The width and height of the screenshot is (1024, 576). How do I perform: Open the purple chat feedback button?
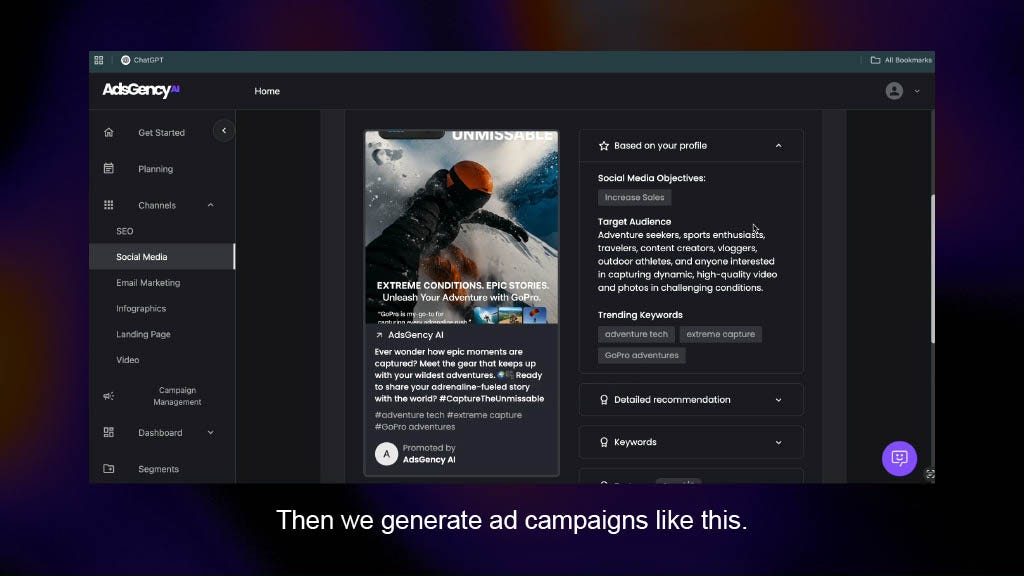click(899, 458)
